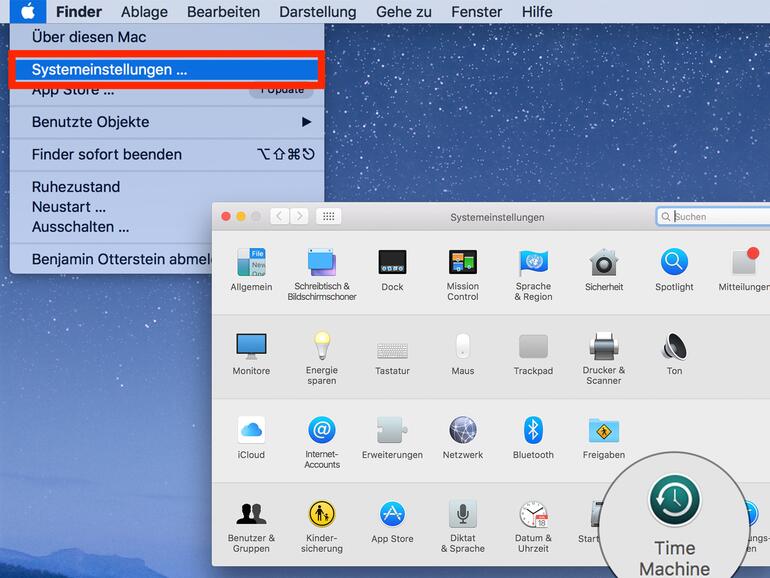Open Erweiterungen settings

[x=392, y=438]
